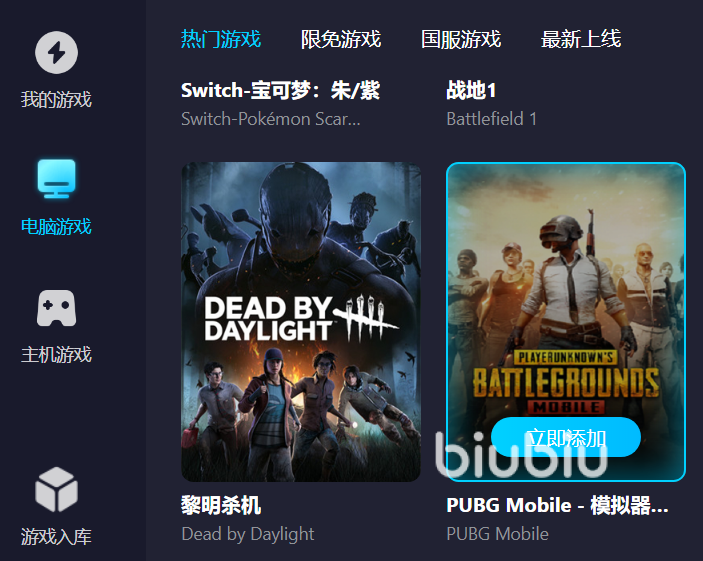
Task: Open the 主机游戏 gamepad icon
Action: pos(56,308)
